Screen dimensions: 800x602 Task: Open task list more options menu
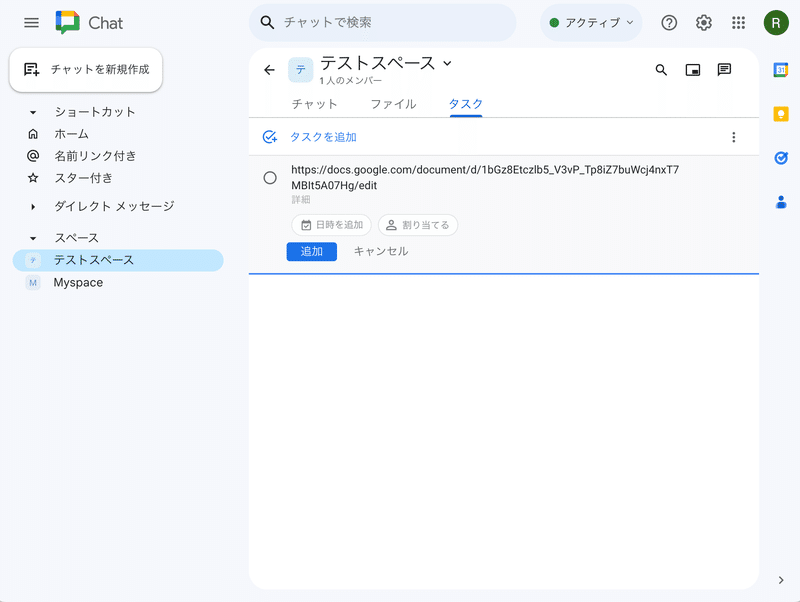pyautogui.click(x=734, y=137)
